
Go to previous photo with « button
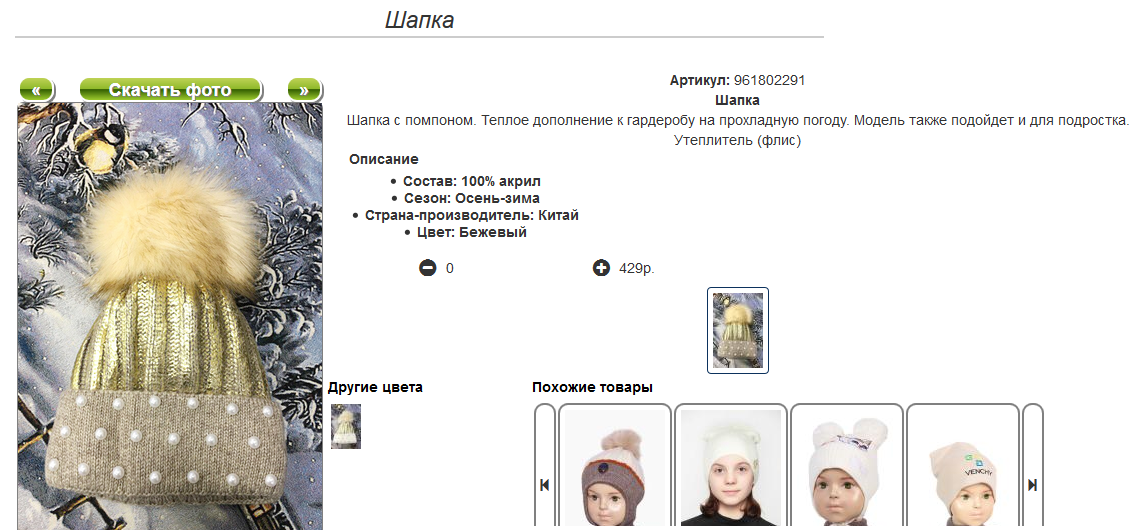click(x=36, y=89)
